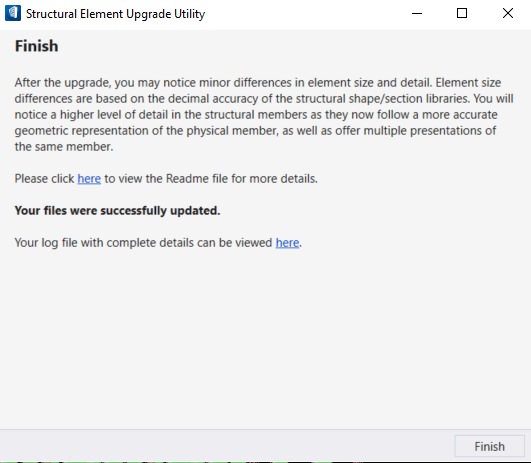Click the window title text 'Structural Element Upgrade Utility'
The image size is (531, 463).
[115, 14]
